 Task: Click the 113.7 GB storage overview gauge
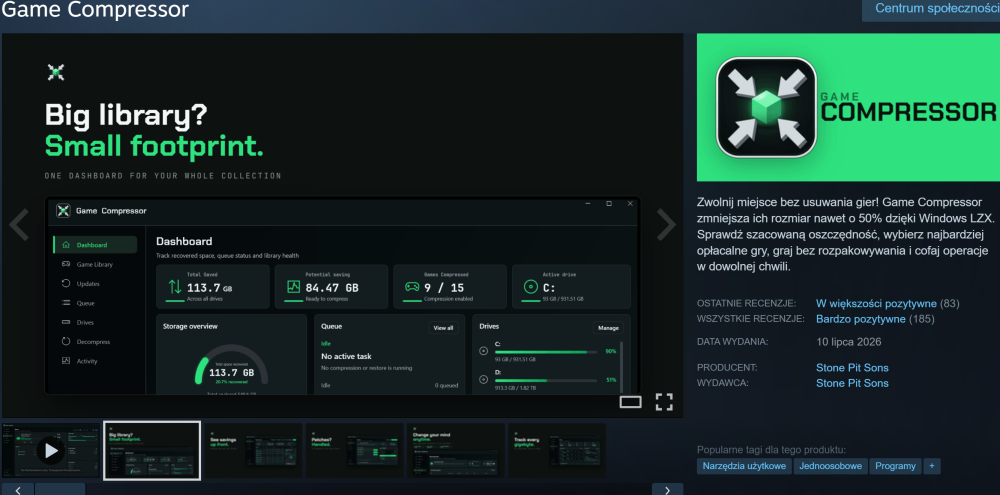pyautogui.click(x=232, y=366)
